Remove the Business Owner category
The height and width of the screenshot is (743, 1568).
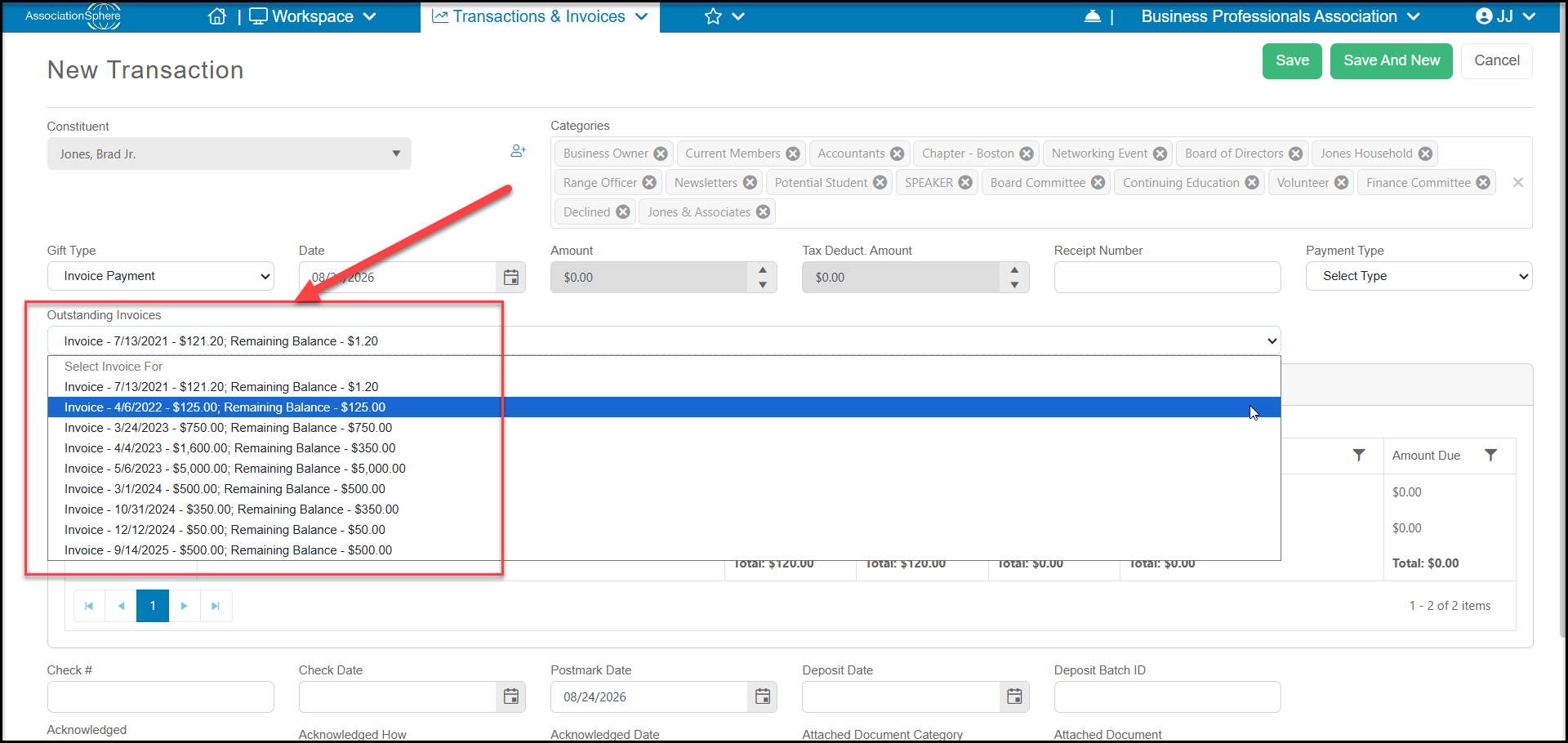point(661,153)
